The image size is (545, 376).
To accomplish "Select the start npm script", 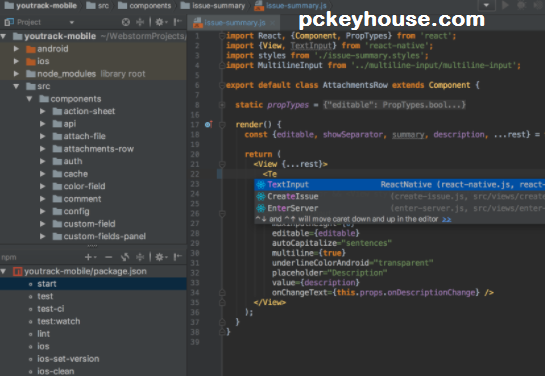I will [x=93, y=284].
